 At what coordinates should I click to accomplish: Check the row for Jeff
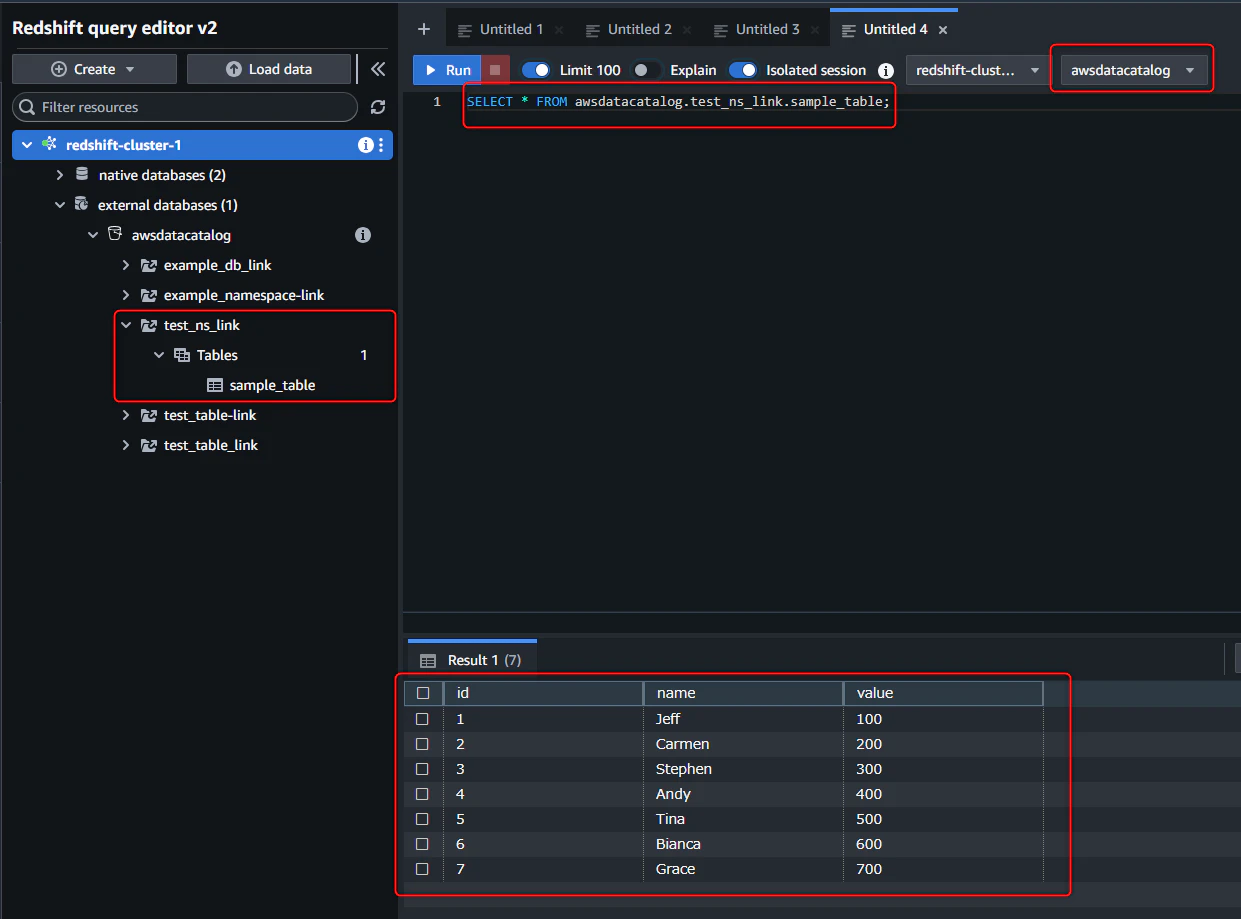pyautogui.click(x=422, y=719)
